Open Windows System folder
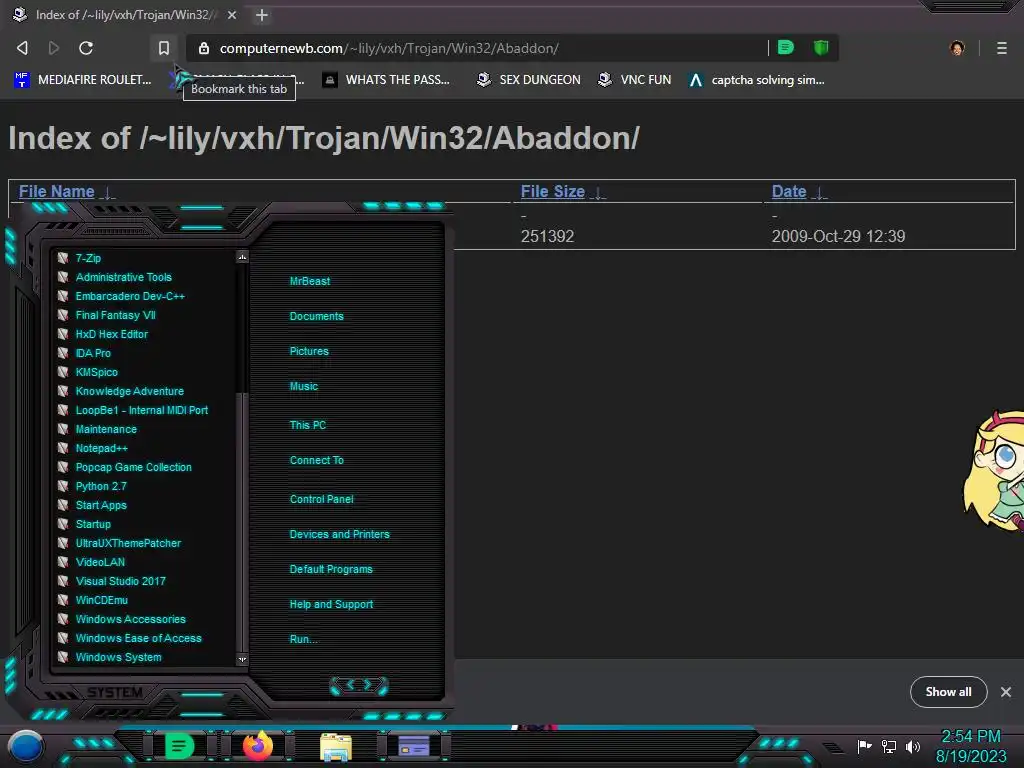The image size is (1024, 768). (x=118, y=656)
